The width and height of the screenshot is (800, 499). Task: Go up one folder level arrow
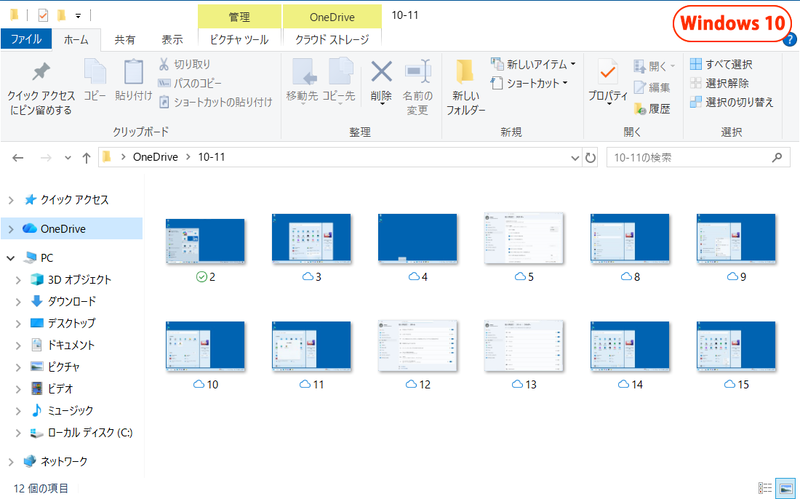coord(86,158)
